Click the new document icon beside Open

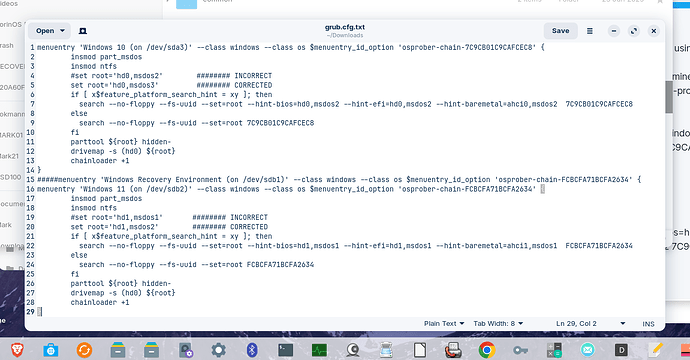pyautogui.click(x=83, y=31)
